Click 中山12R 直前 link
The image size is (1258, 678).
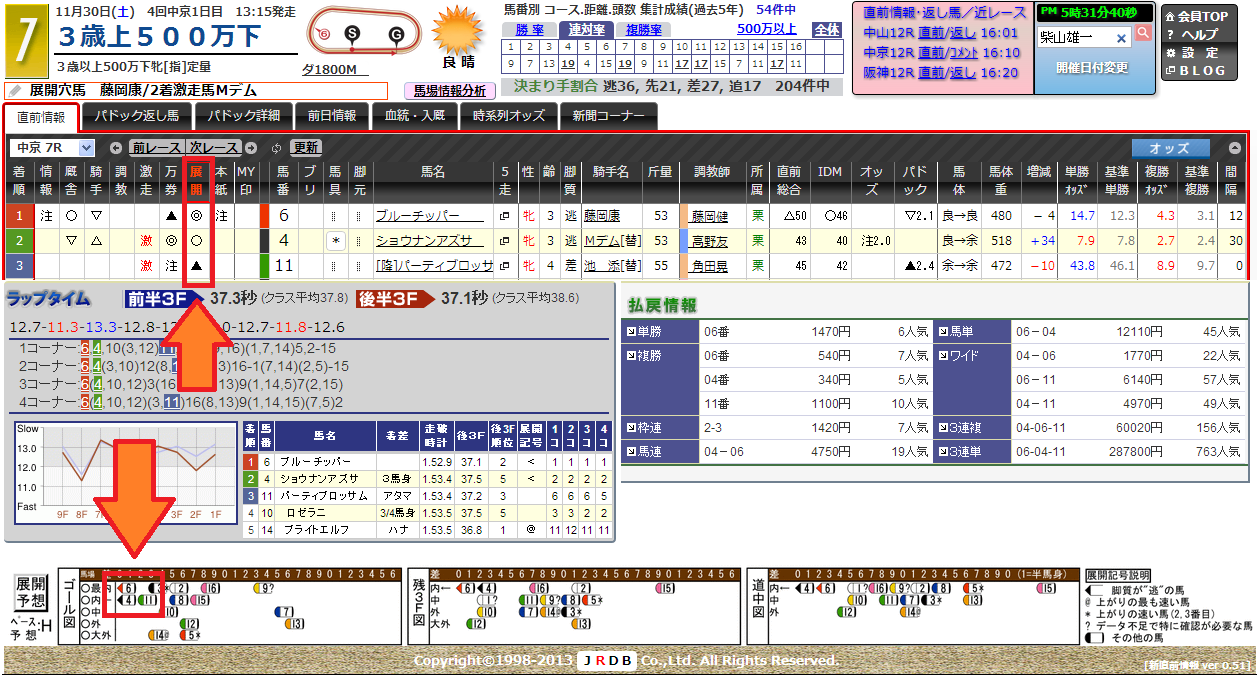pos(930,33)
